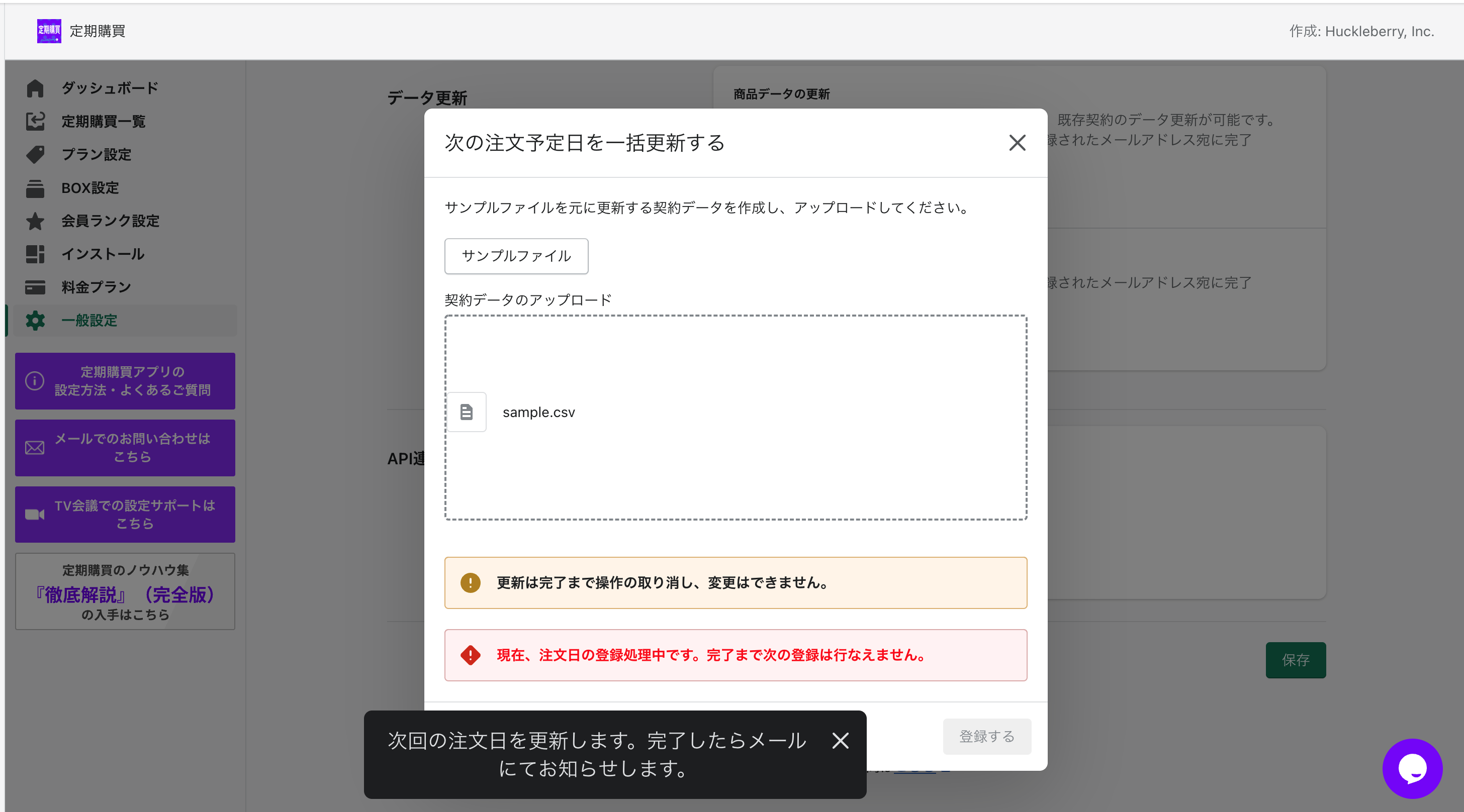Dismiss the toast notification message

click(x=840, y=741)
